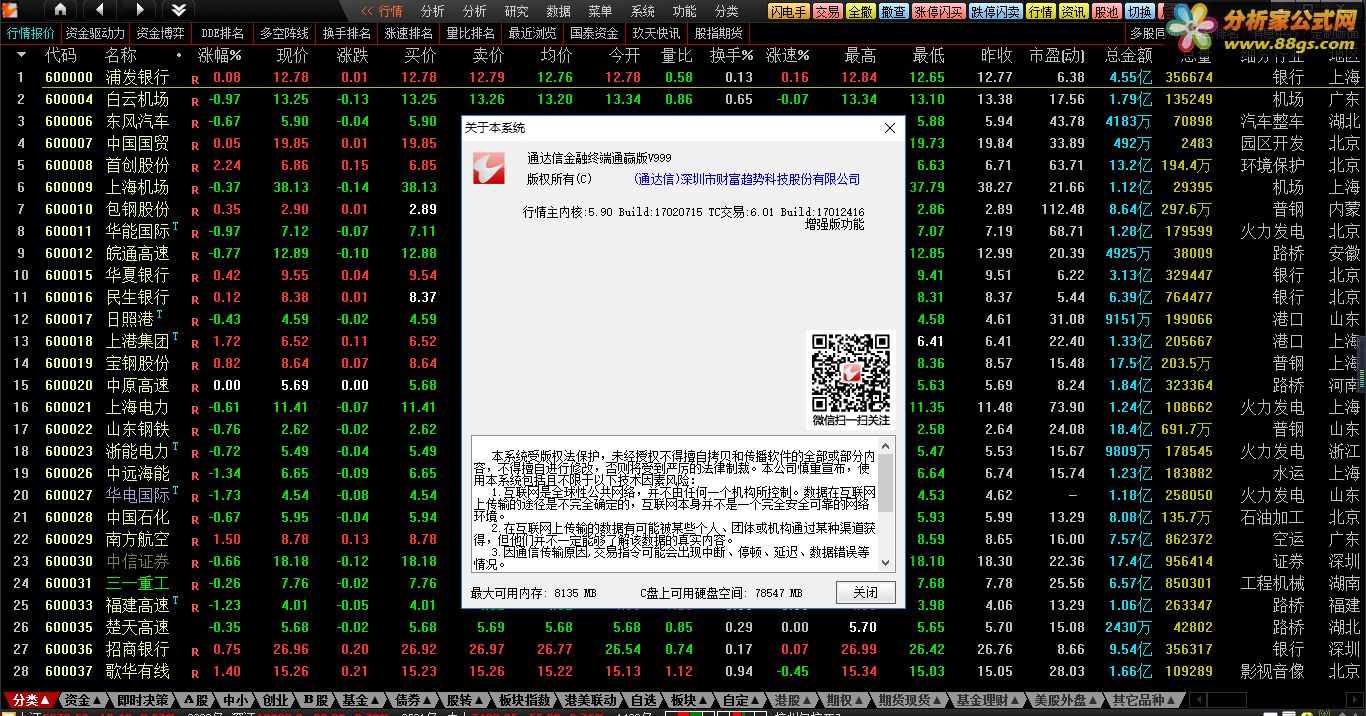Click the red app logo at top-left
Image resolution: width=1366 pixels, height=716 pixels.
coord(12,10)
